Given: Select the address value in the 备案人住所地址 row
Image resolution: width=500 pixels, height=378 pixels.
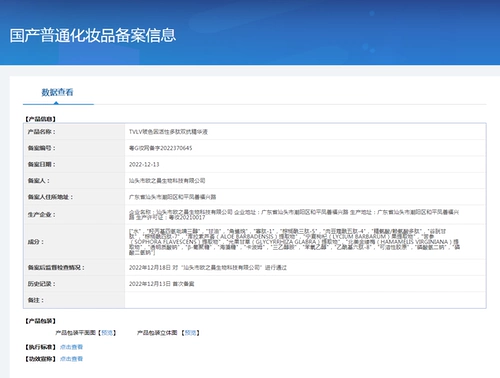Looking at the screenshot, I should [173, 197].
